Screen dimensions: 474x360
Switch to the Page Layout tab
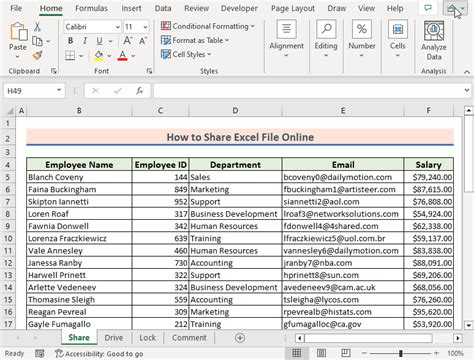pos(293,8)
